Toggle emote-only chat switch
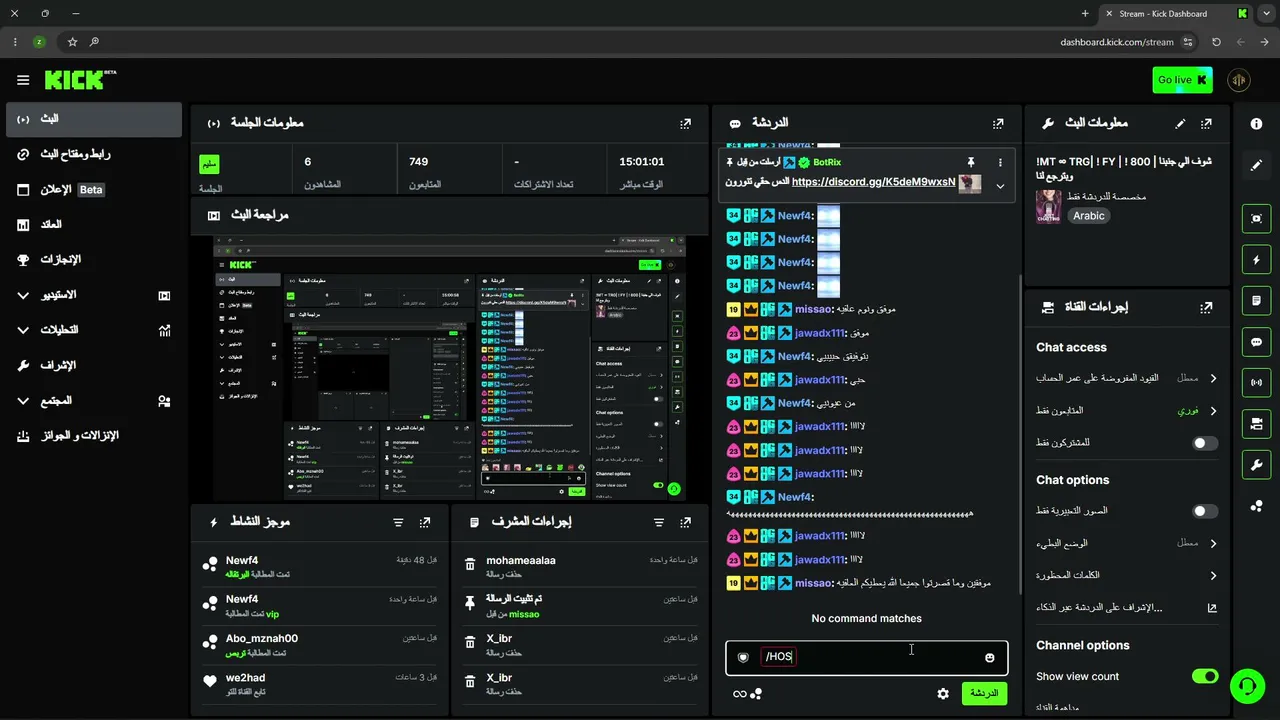Screen dimensions: 1280x720 (1205, 511)
